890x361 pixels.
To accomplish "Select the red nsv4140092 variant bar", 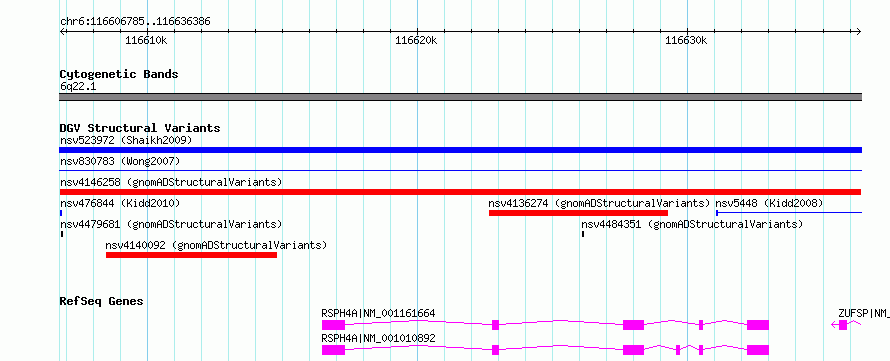I will 191,255.
